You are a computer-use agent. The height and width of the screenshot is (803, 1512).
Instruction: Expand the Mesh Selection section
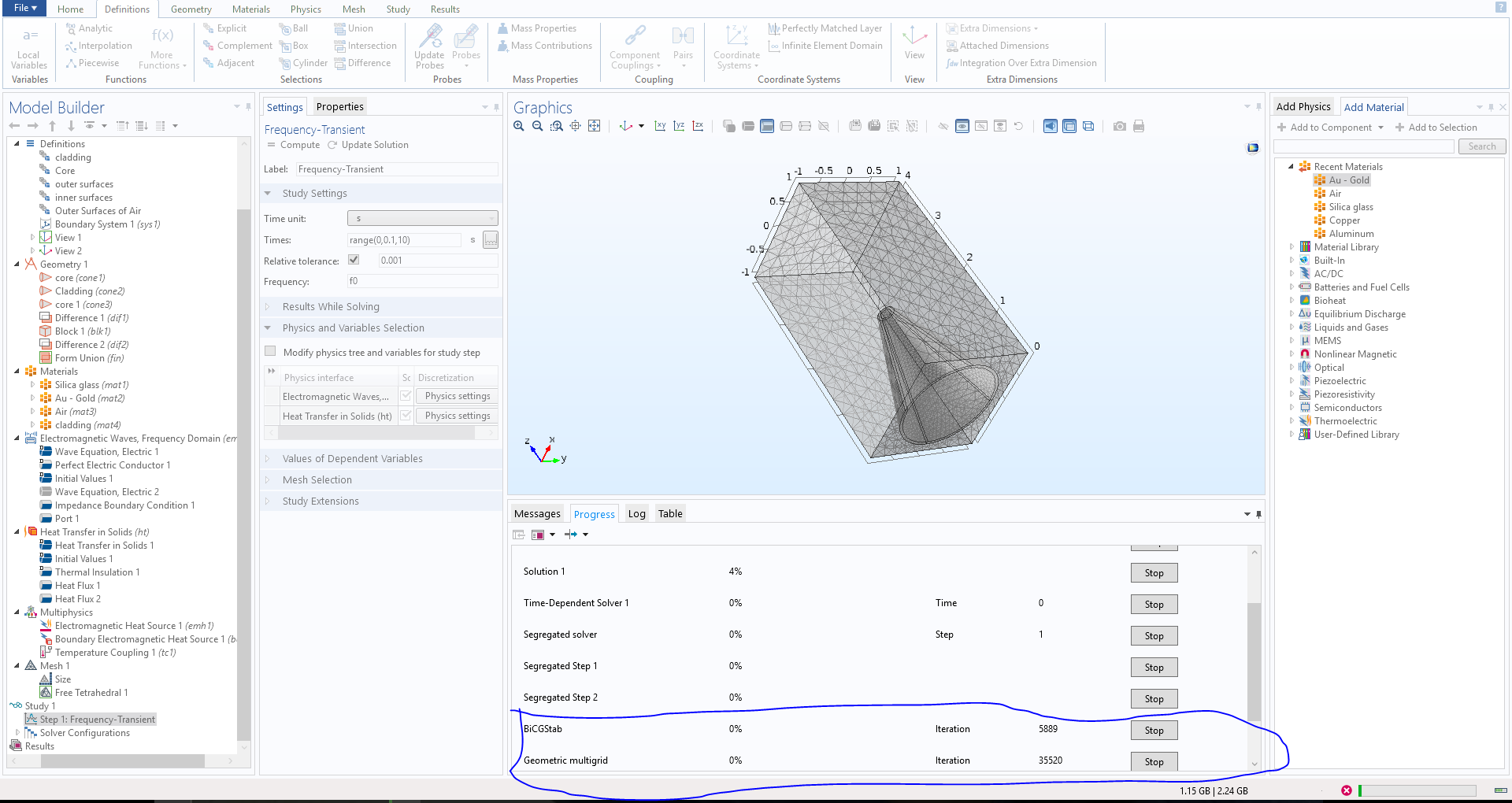click(317, 480)
